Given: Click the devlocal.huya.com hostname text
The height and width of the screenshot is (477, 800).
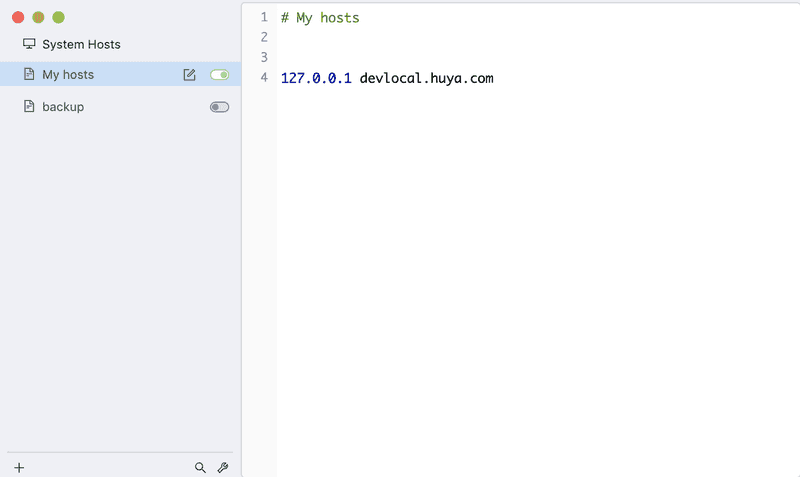Looking at the screenshot, I should click(x=426, y=78).
